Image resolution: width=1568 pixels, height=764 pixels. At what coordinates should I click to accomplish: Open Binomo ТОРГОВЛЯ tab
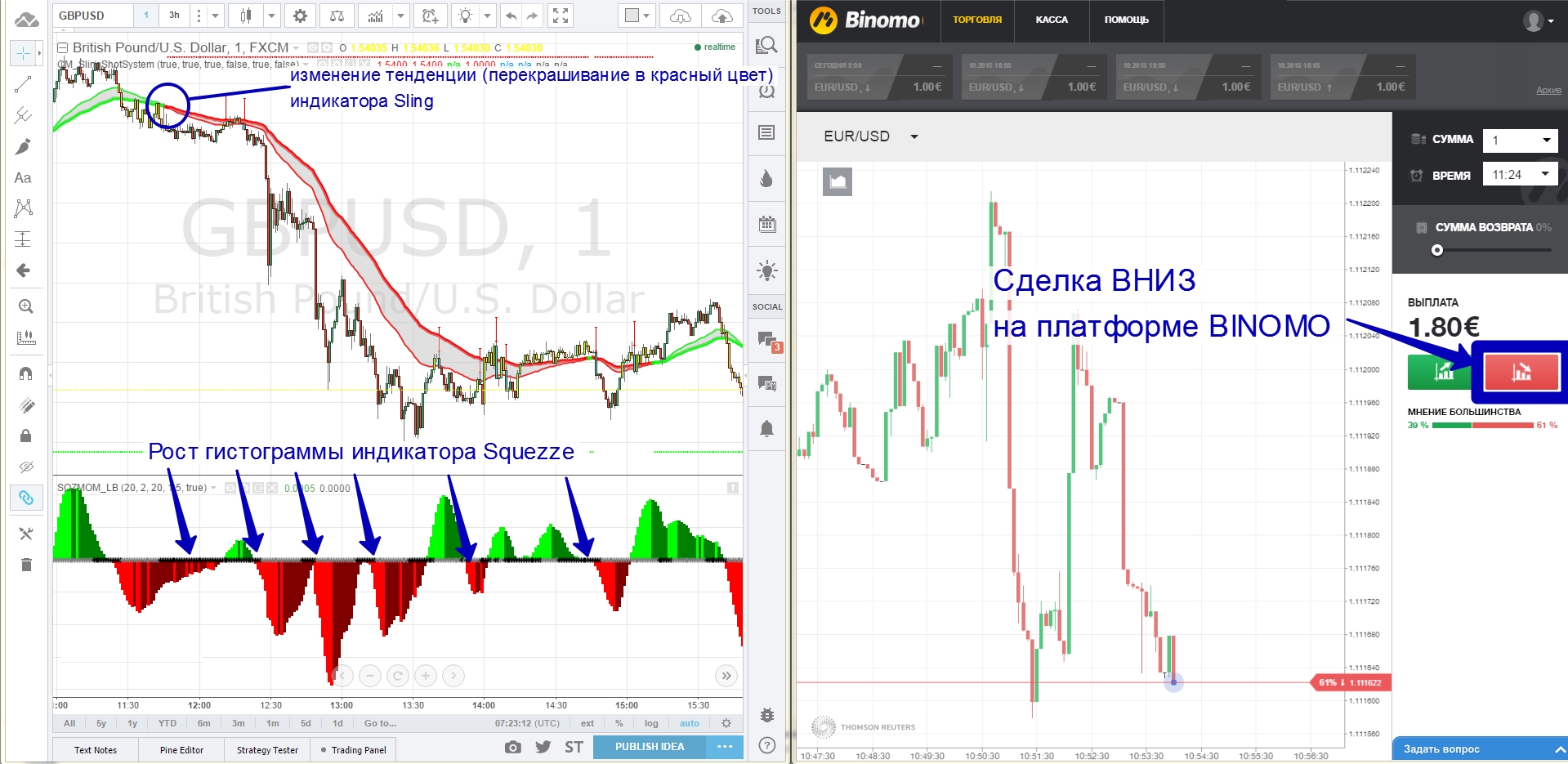[976, 20]
